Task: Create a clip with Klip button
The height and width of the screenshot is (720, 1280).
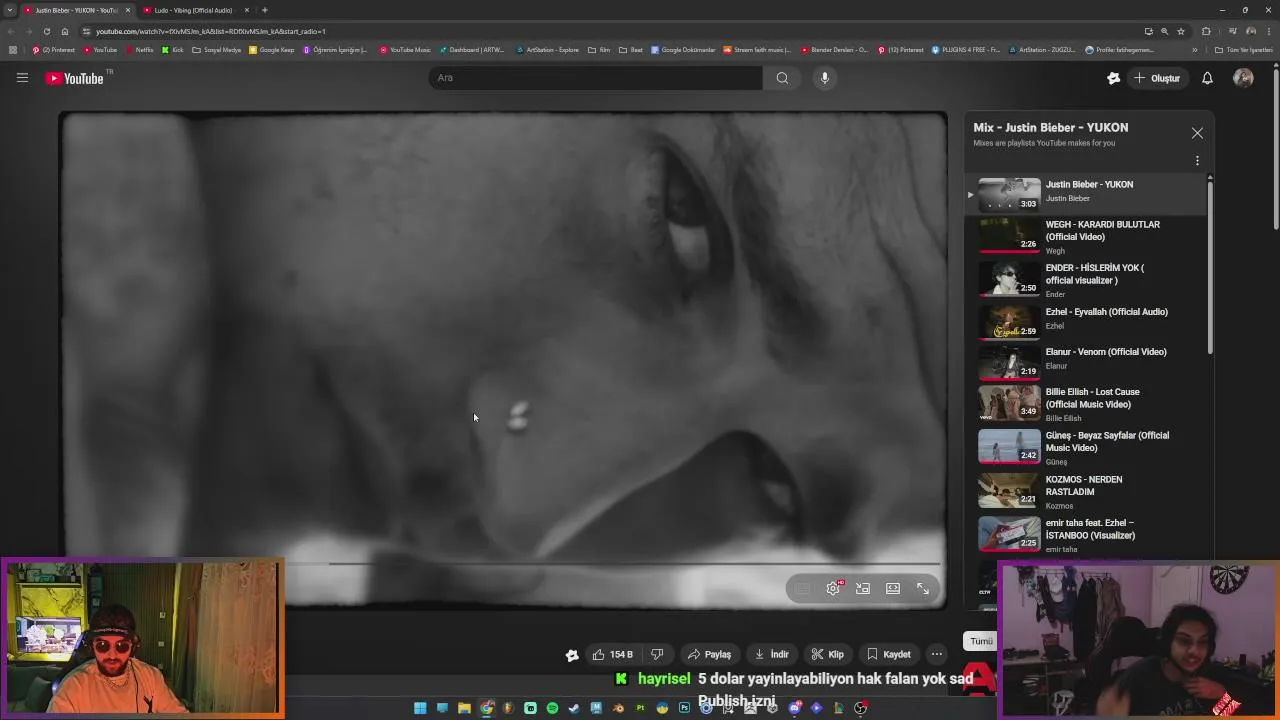Action: click(x=827, y=654)
